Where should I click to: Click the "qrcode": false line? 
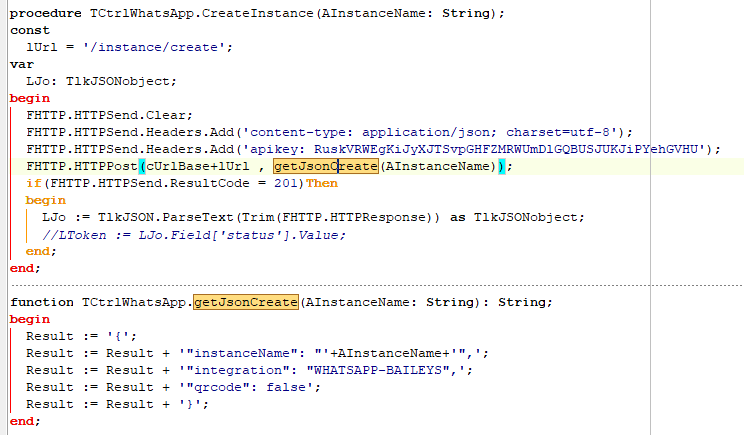click(174, 388)
